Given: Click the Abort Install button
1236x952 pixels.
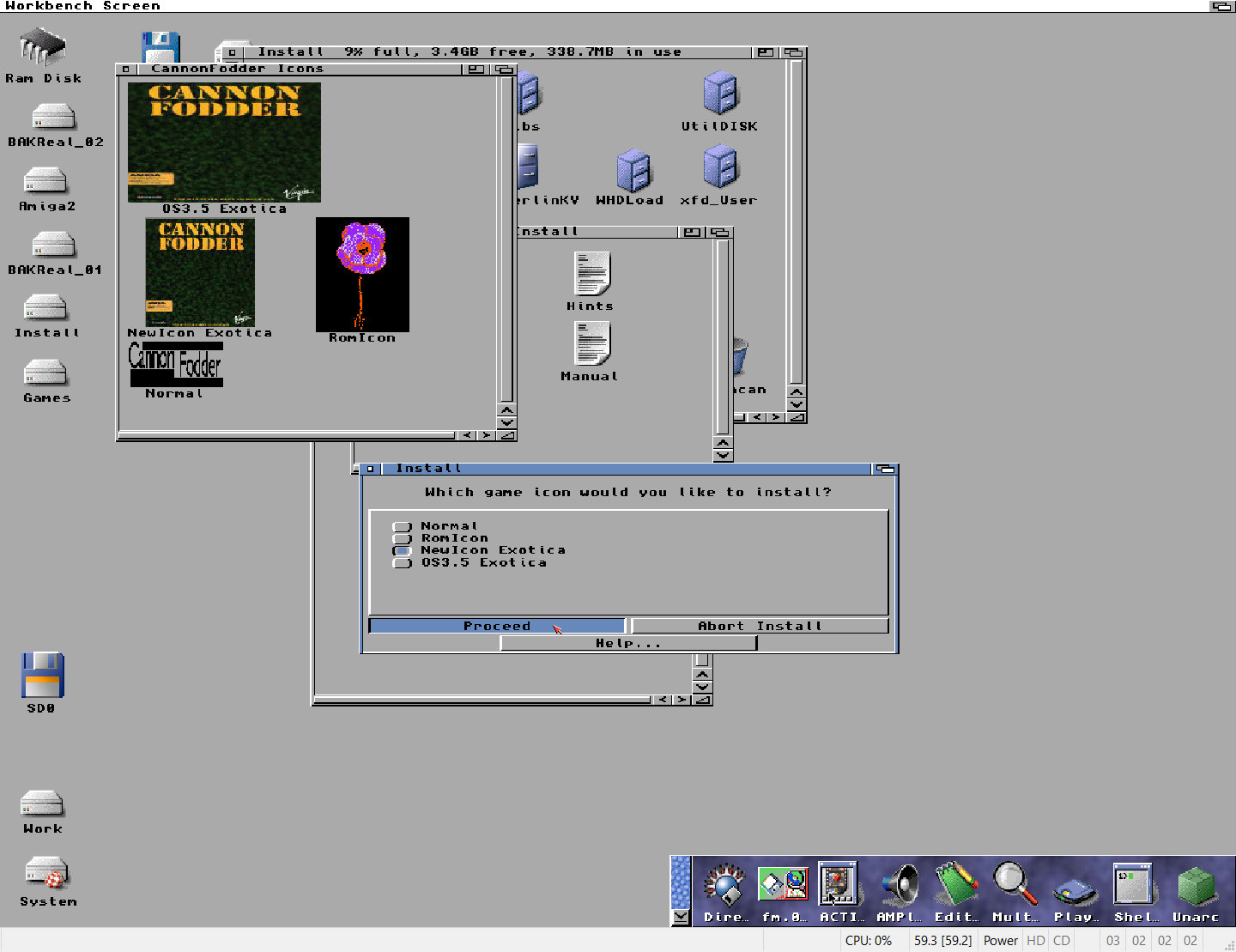Looking at the screenshot, I should click(x=760, y=626).
